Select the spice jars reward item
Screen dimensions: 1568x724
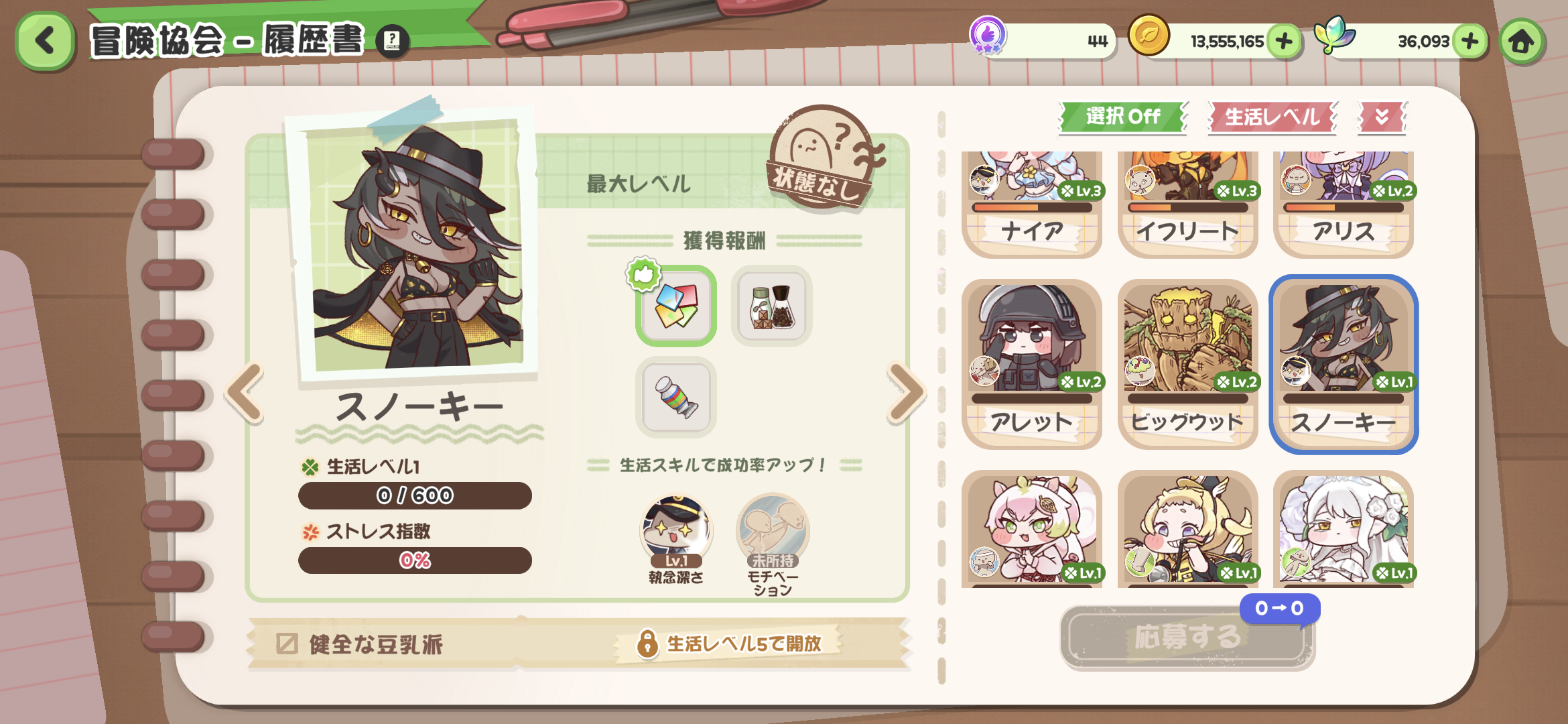click(772, 306)
